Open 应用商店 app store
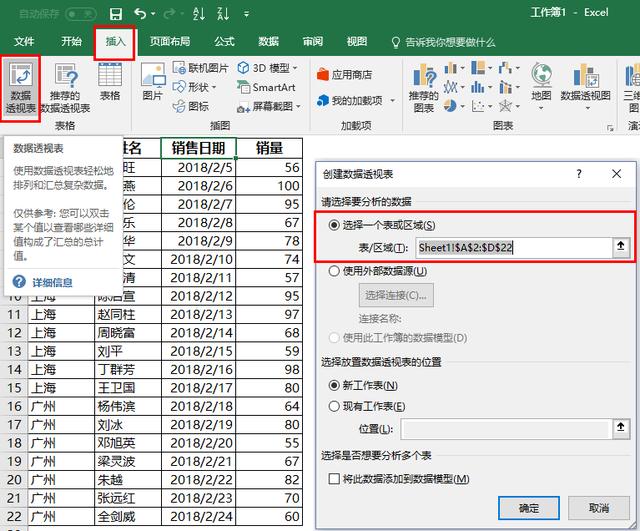 [343, 74]
